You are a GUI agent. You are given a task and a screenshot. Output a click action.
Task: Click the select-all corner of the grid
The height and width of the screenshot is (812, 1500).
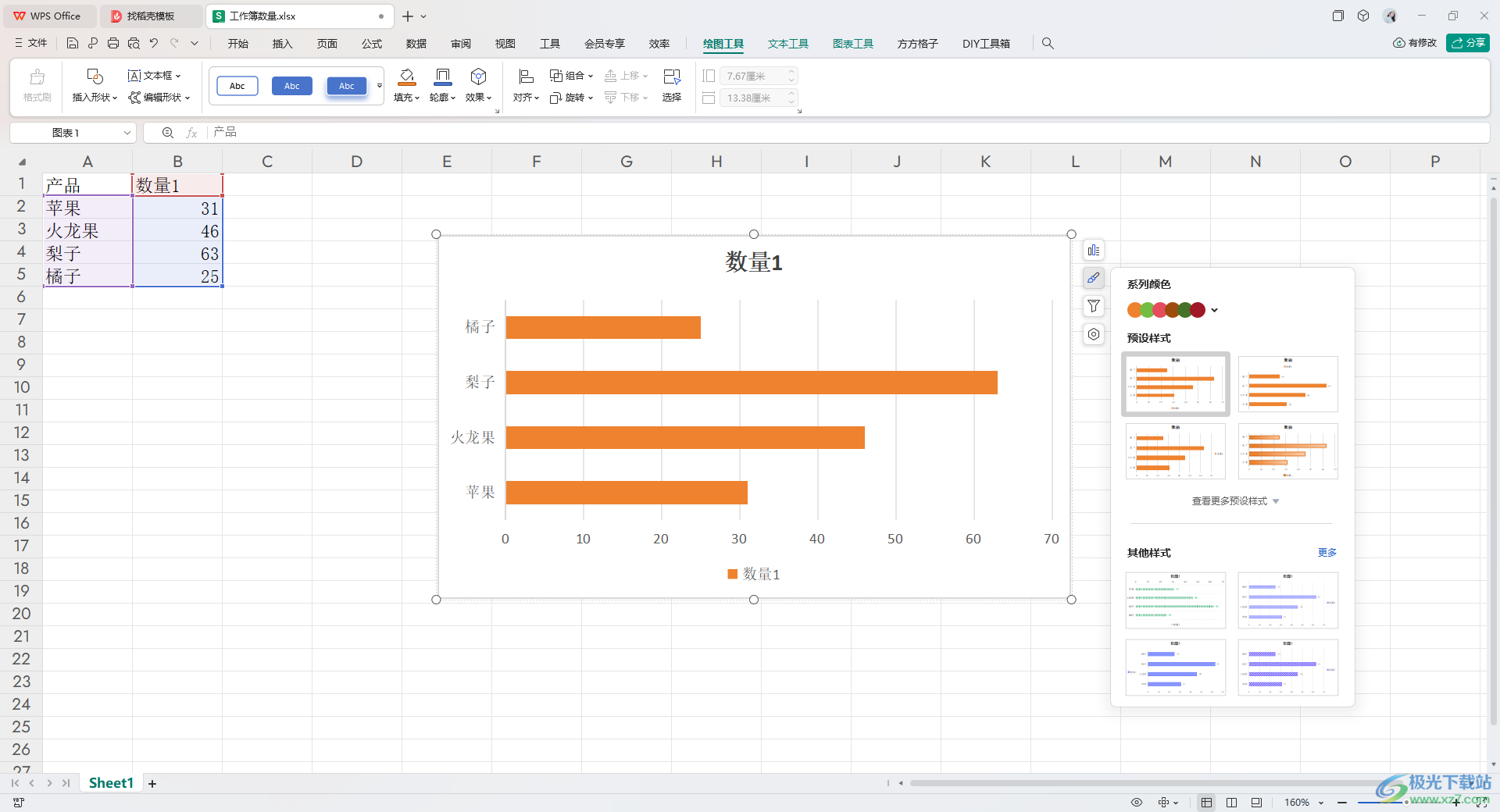click(22, 162)
